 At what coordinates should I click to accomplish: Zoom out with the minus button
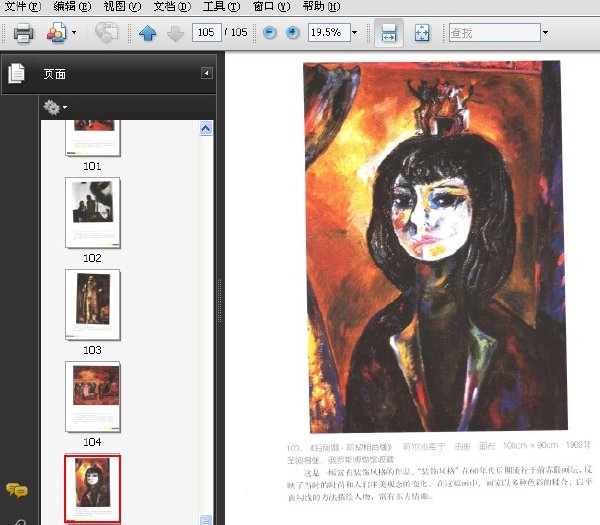coord(270,33)
